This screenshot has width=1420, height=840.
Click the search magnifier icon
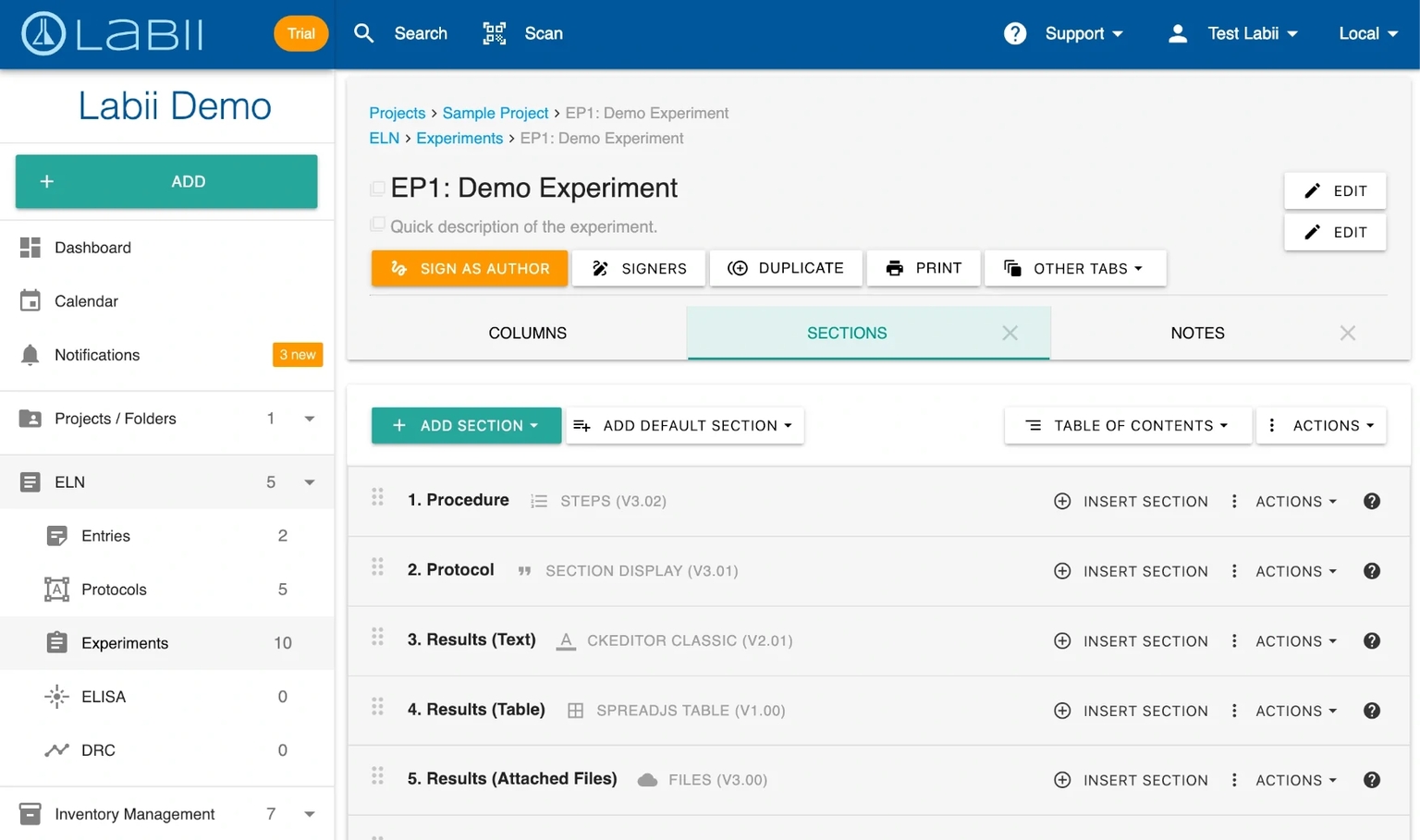[364, 34]
